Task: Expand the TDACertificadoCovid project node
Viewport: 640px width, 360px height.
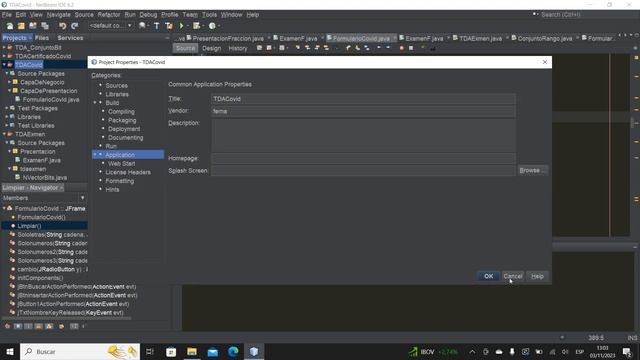Action: 4,56
